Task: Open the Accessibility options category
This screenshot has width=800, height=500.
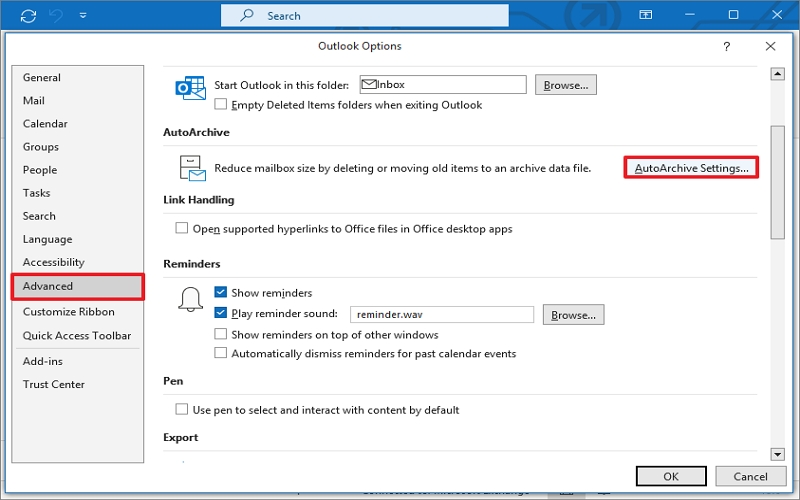Action: (78, 262)
